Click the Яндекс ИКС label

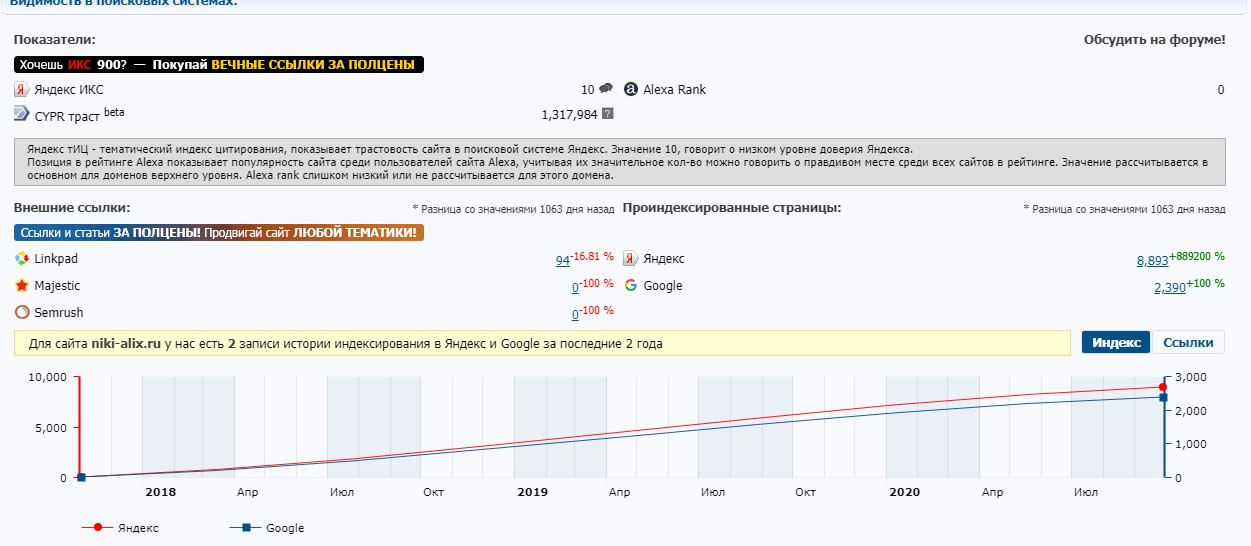[x=69, y=89]
